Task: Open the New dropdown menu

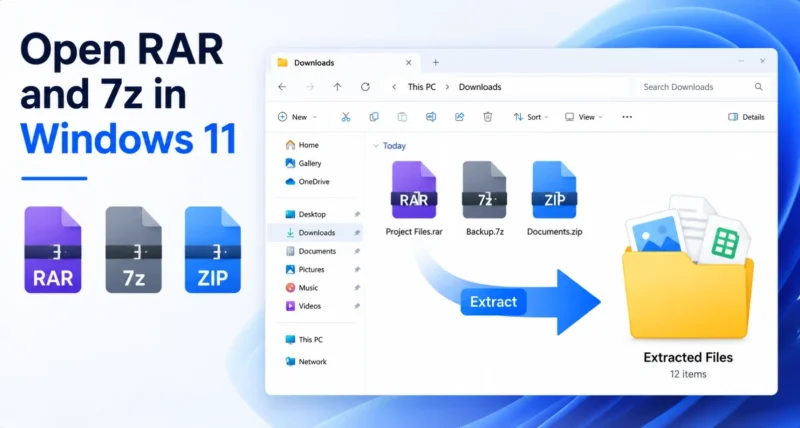Action: (x=297, y=117)
